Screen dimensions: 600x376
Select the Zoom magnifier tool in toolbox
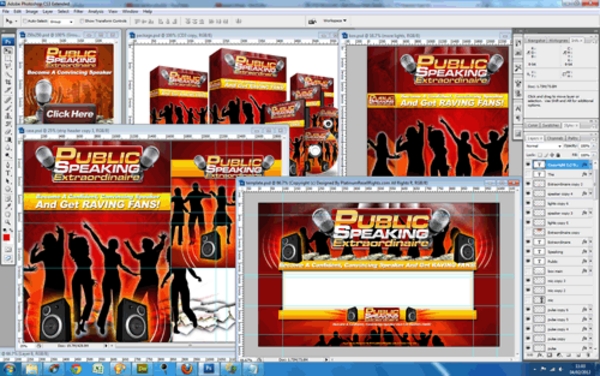8,222
